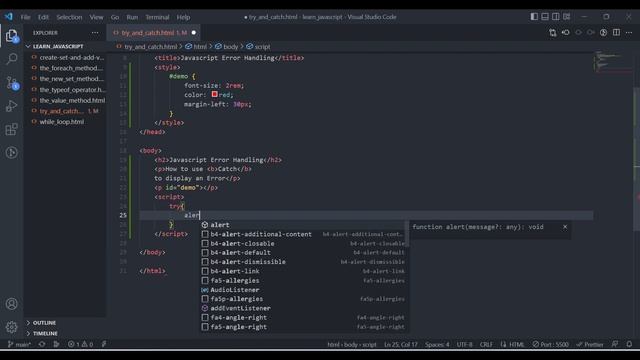Screen dimensions: 640x360
Task: Click the script breadcrumb dropdown
Action: pyautogui.click(x=258, y=47)
